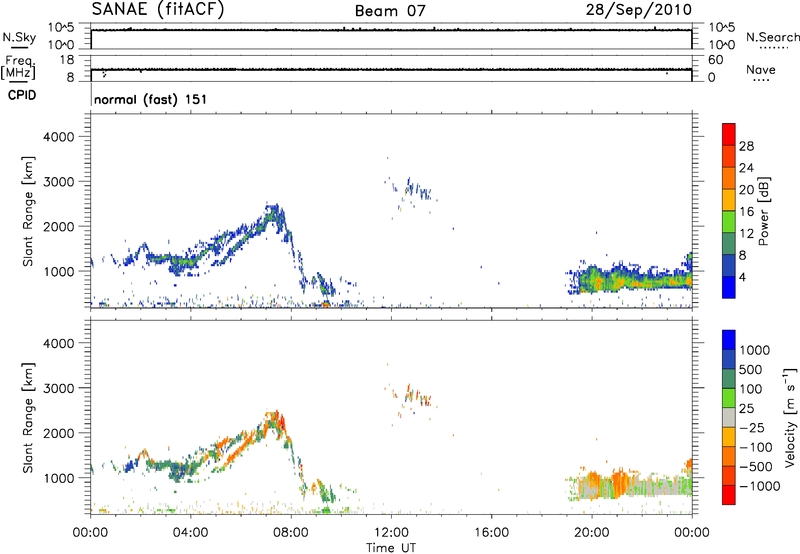Viewport: 800px width, 554px height.
Task: Click the teal 100–500 velocity swatch
Action: (729, 379)
